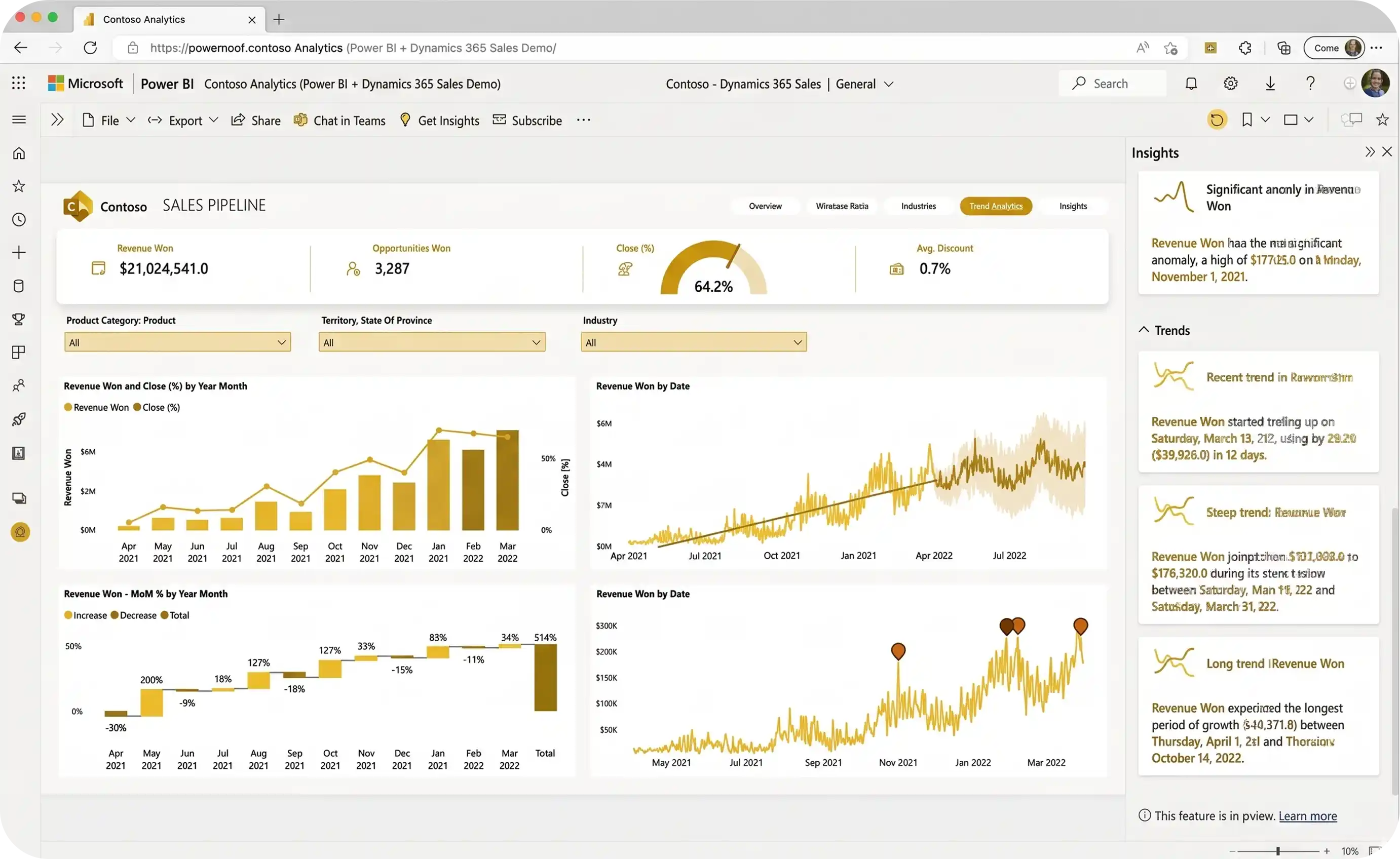Adjust the zoom slider handle
The image size is (1400, 859).
click(1278, 850)
